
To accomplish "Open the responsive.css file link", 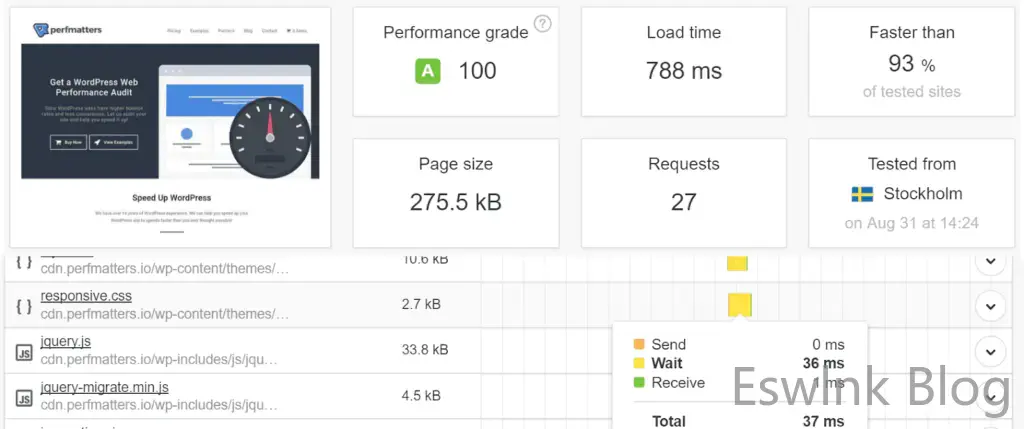I will click(x=86, y=296).
